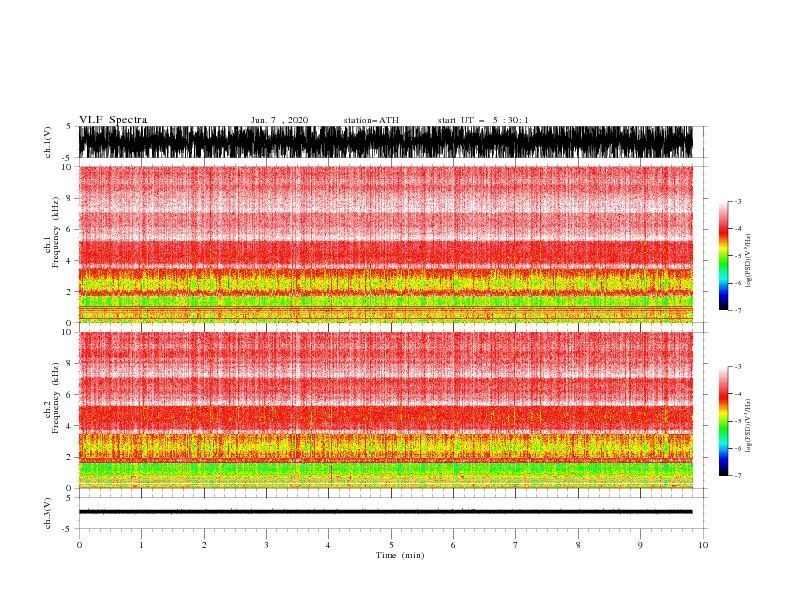Click the ch.1 spectrogram panel

tap(385, 244)
